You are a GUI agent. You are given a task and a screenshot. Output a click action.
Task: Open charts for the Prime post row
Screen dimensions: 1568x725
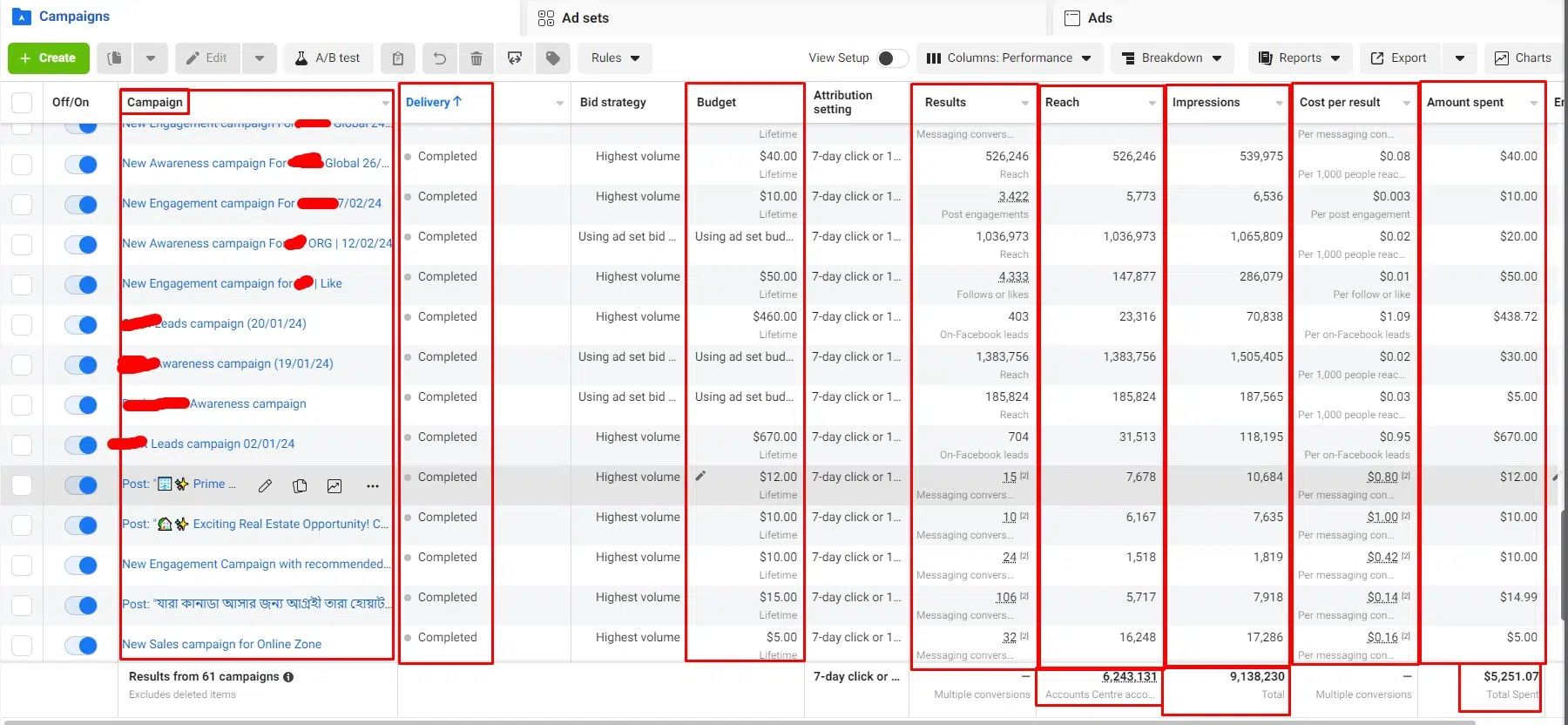335,486
